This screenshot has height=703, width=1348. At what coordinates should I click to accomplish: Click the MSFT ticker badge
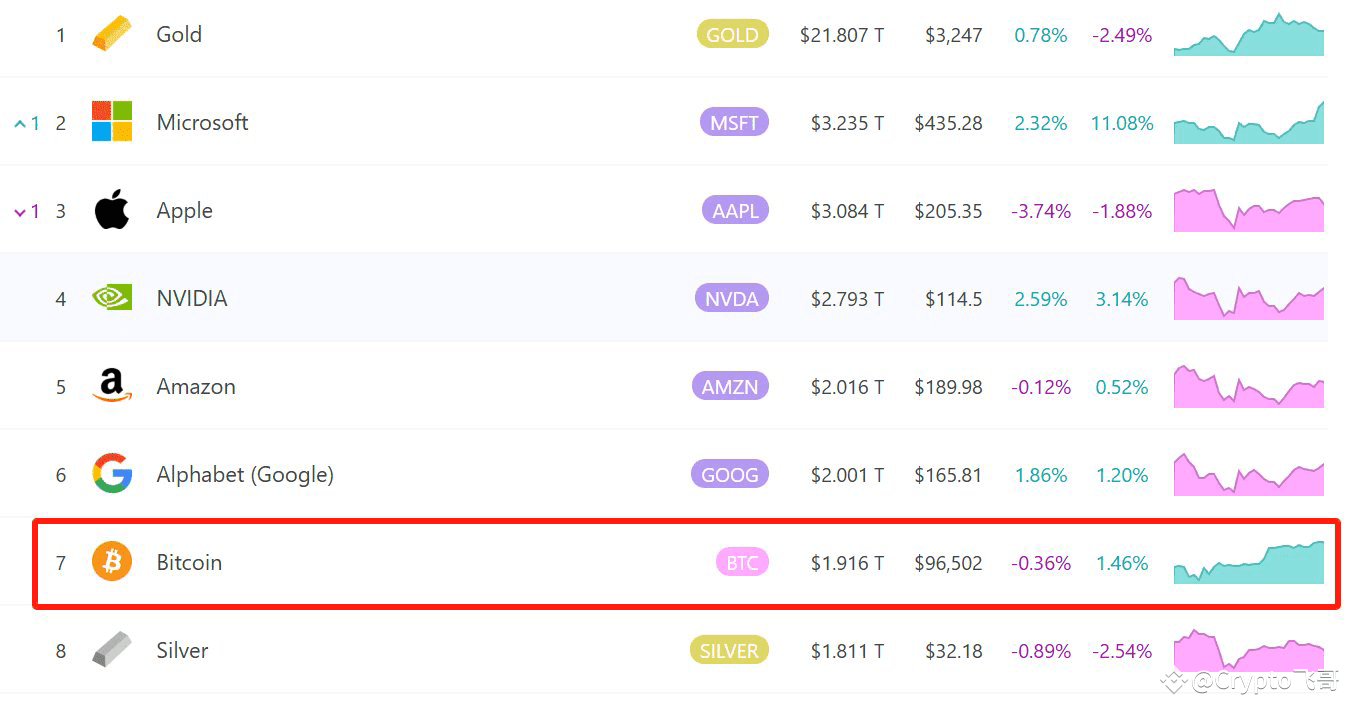pyautogui.click(x=734, y=122)
